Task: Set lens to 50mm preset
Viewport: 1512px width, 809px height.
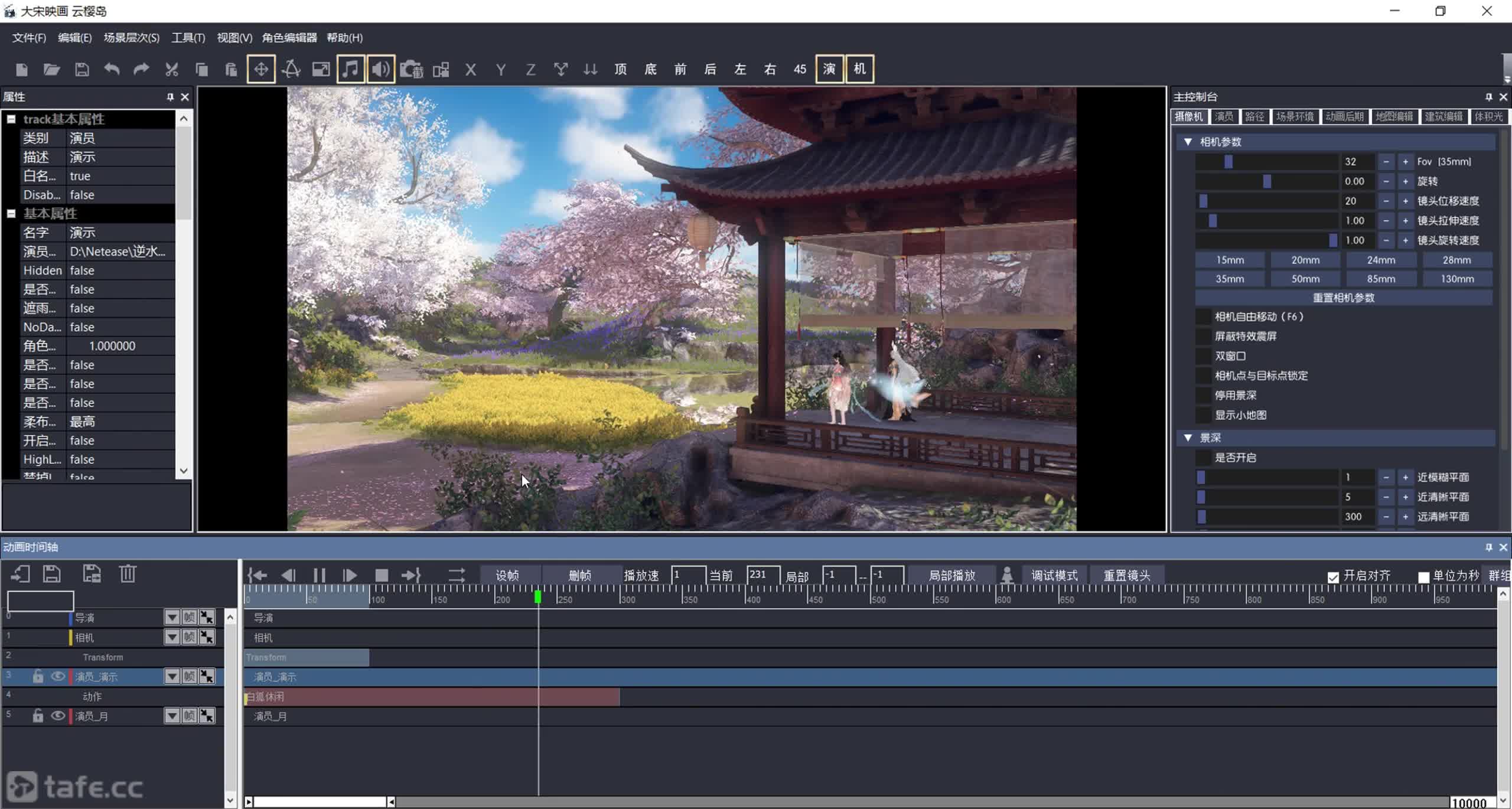Action: pos(1305,279)
